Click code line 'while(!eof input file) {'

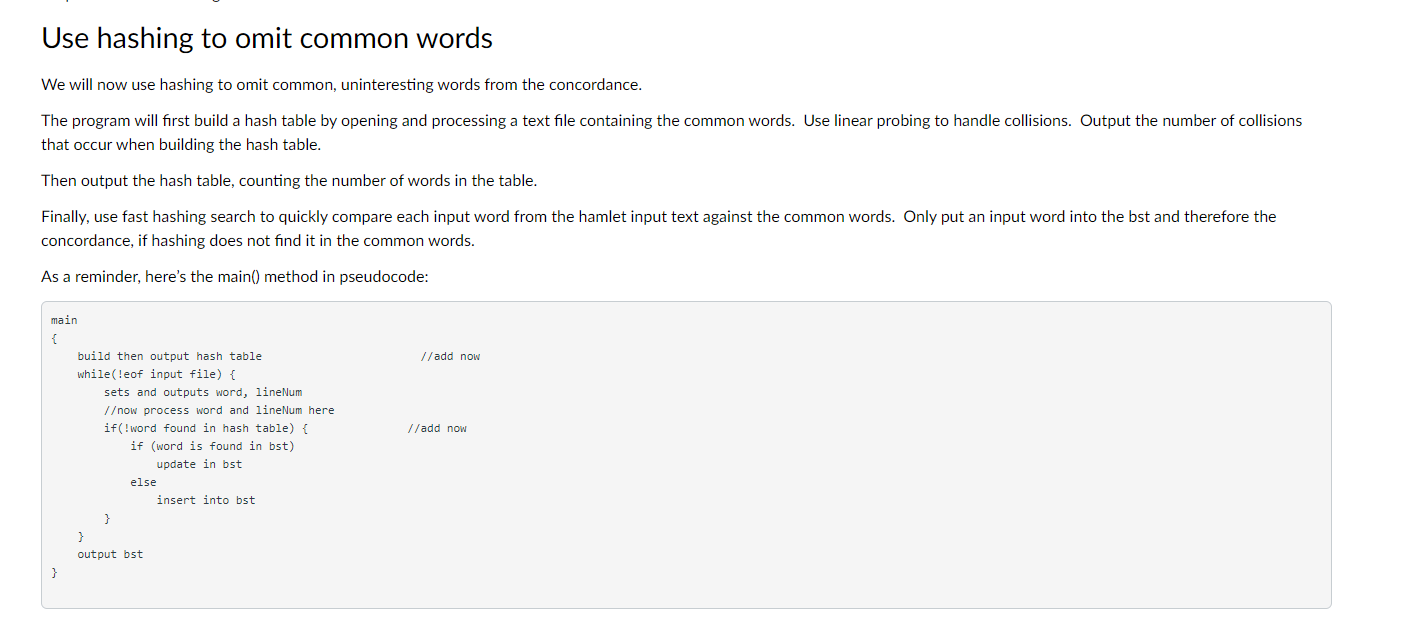tap(156, 374)
